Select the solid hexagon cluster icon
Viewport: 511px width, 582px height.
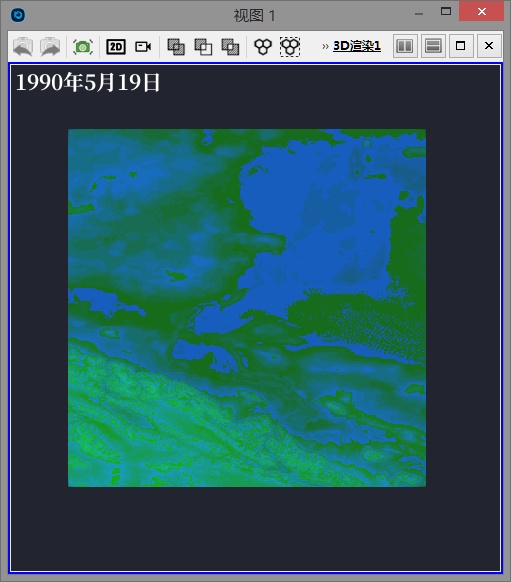tap(263, 47)
